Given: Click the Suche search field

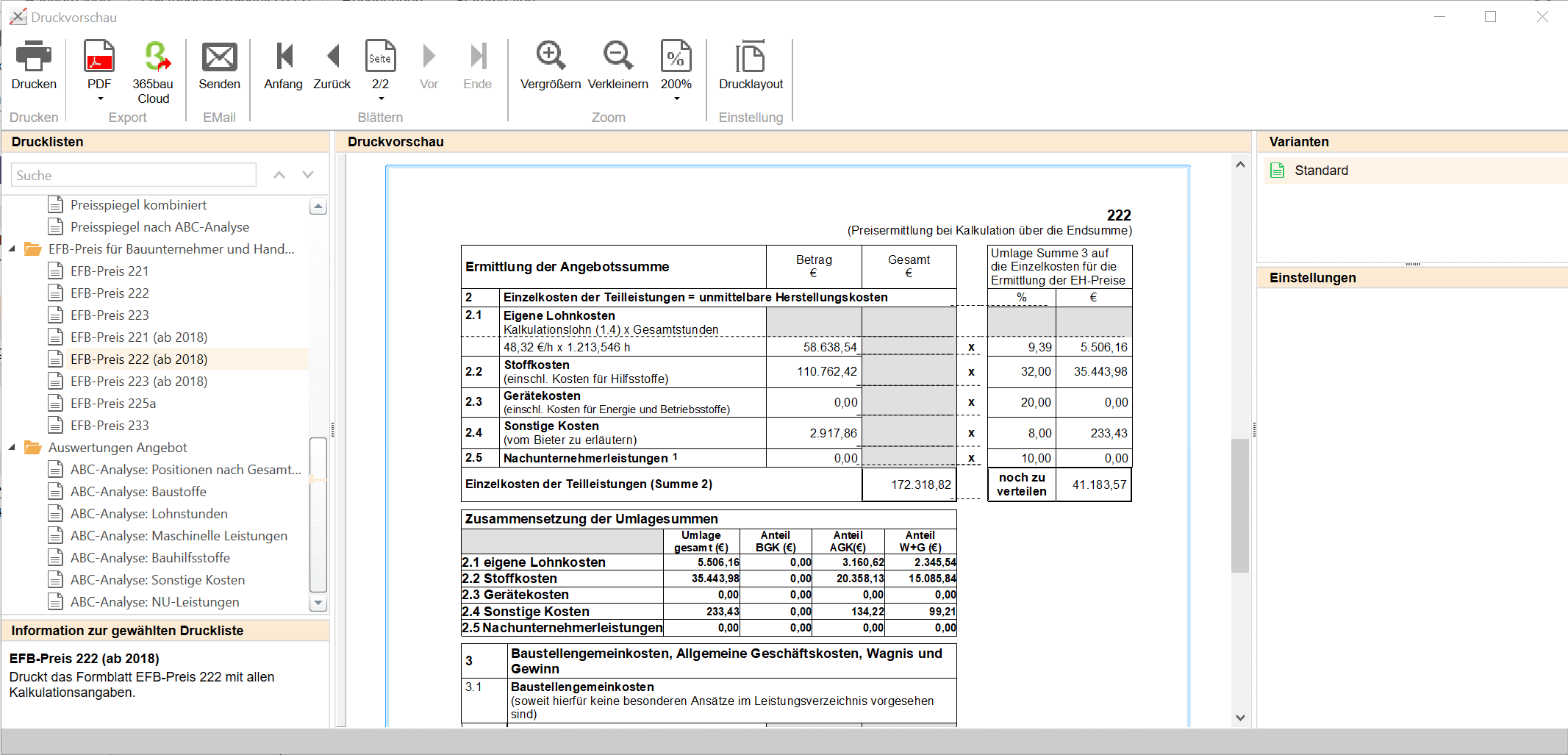Looking at the screenshot, I should click(134, 175).
